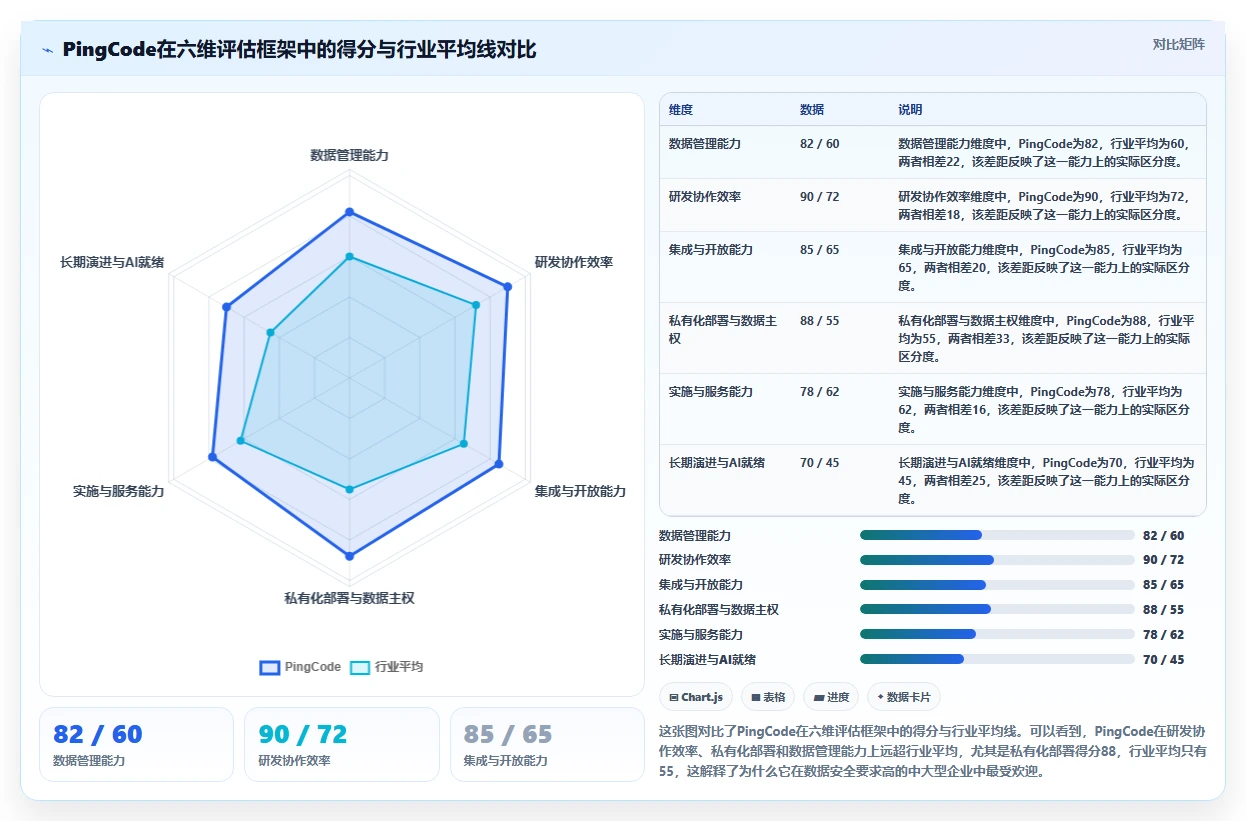Click the radar axis label 集成与开放能力
1246x821 pixels.
point(580,491)
